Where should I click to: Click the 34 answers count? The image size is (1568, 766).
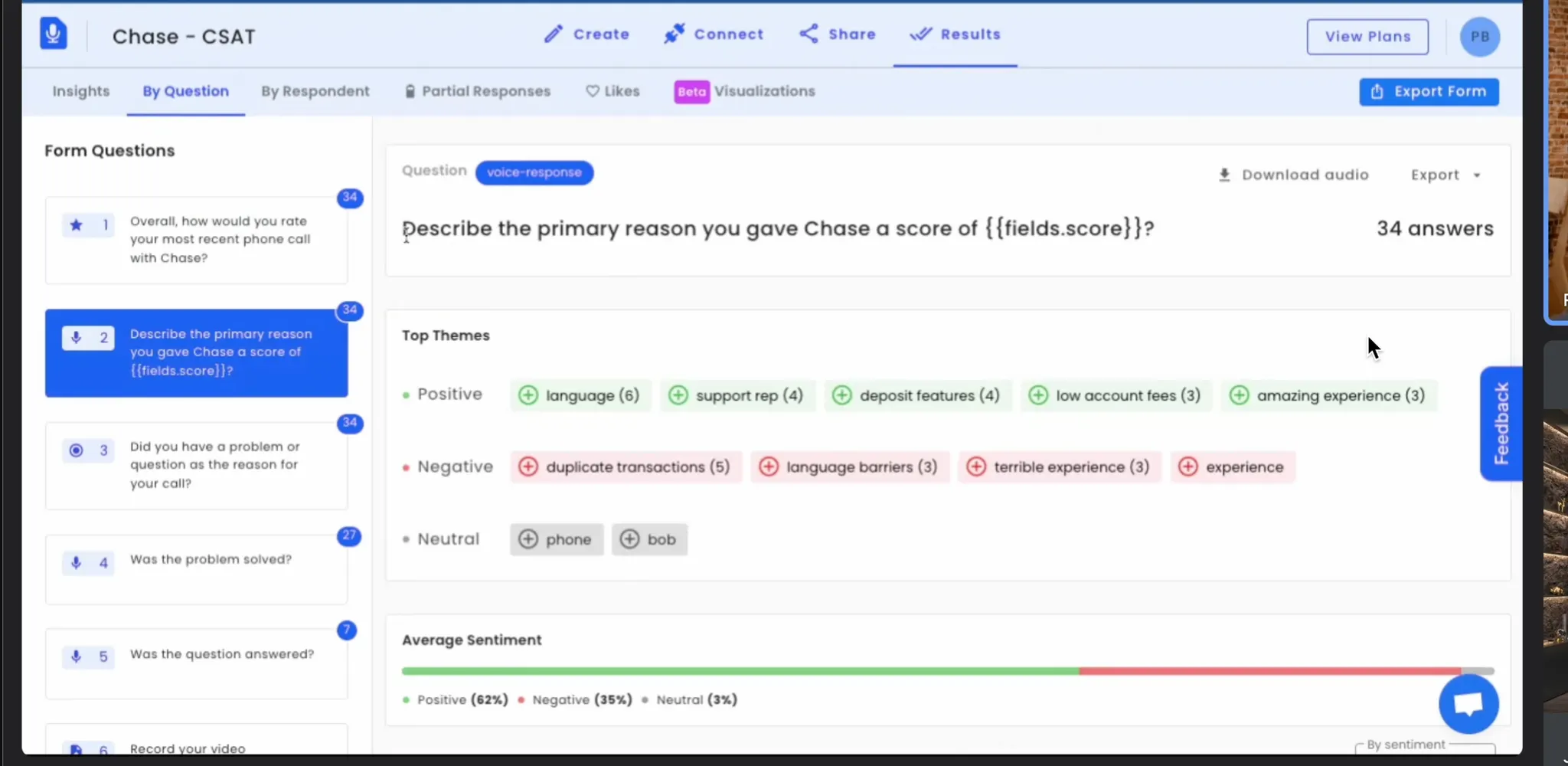1435,228
